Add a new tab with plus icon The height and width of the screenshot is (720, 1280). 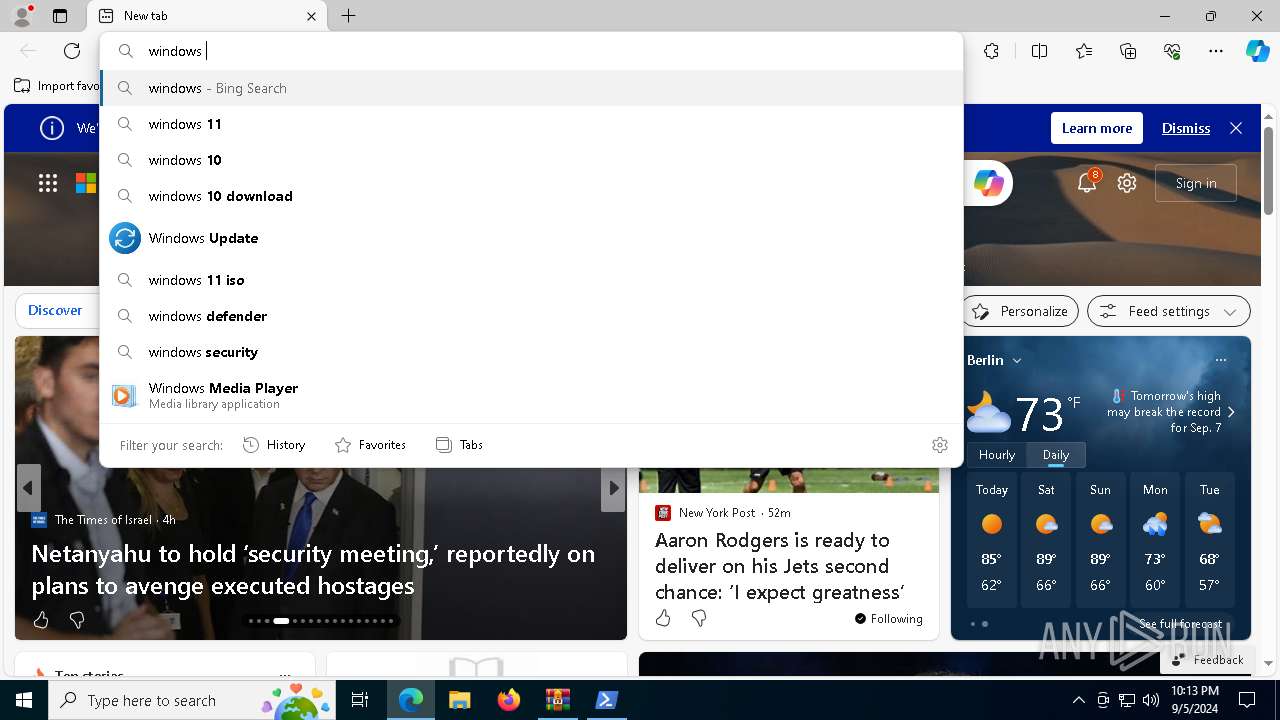348,16
